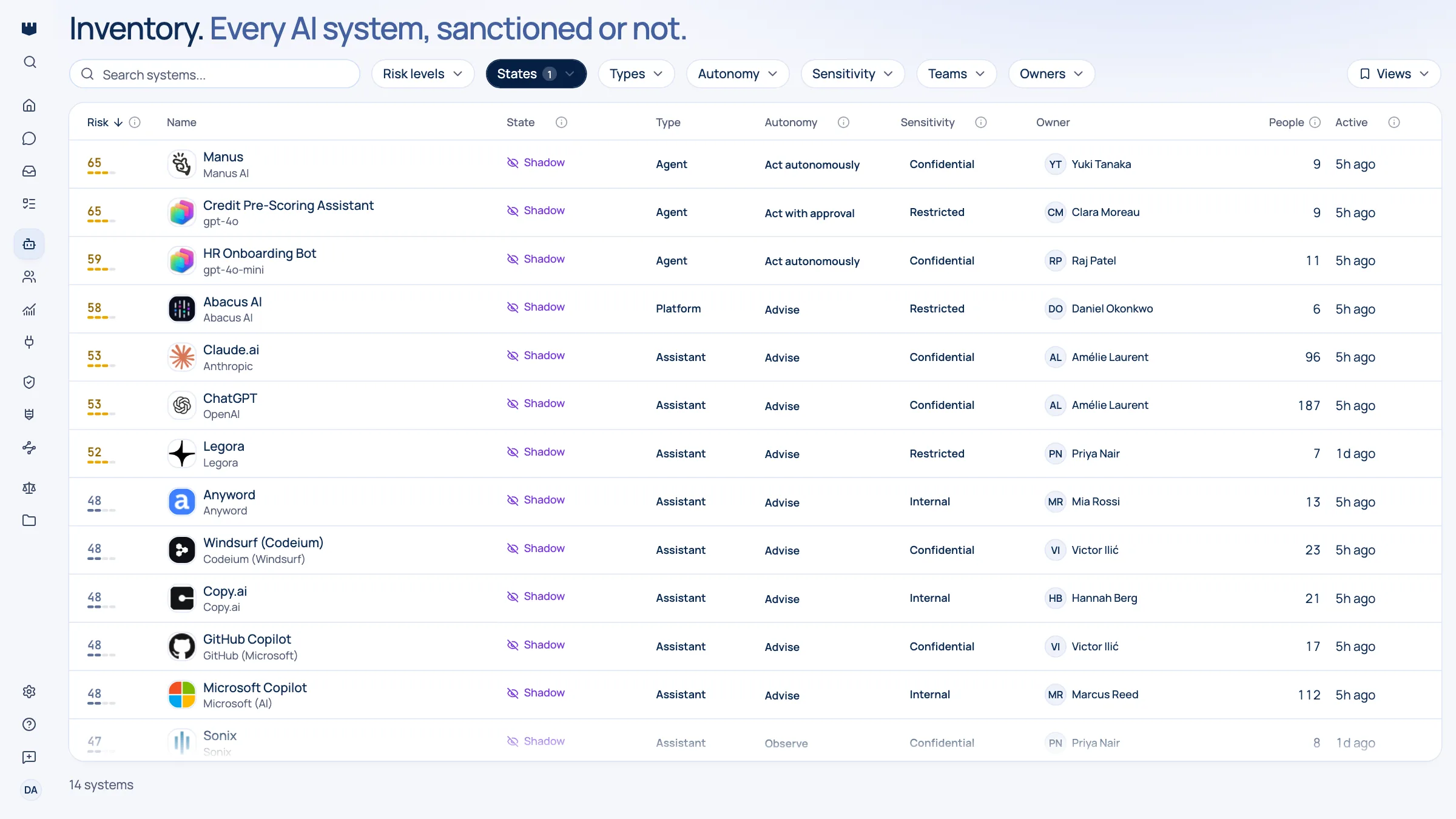Open the people sidebar icon
The width and height of the screenshot is (1456, 819).
pos(29,277)
